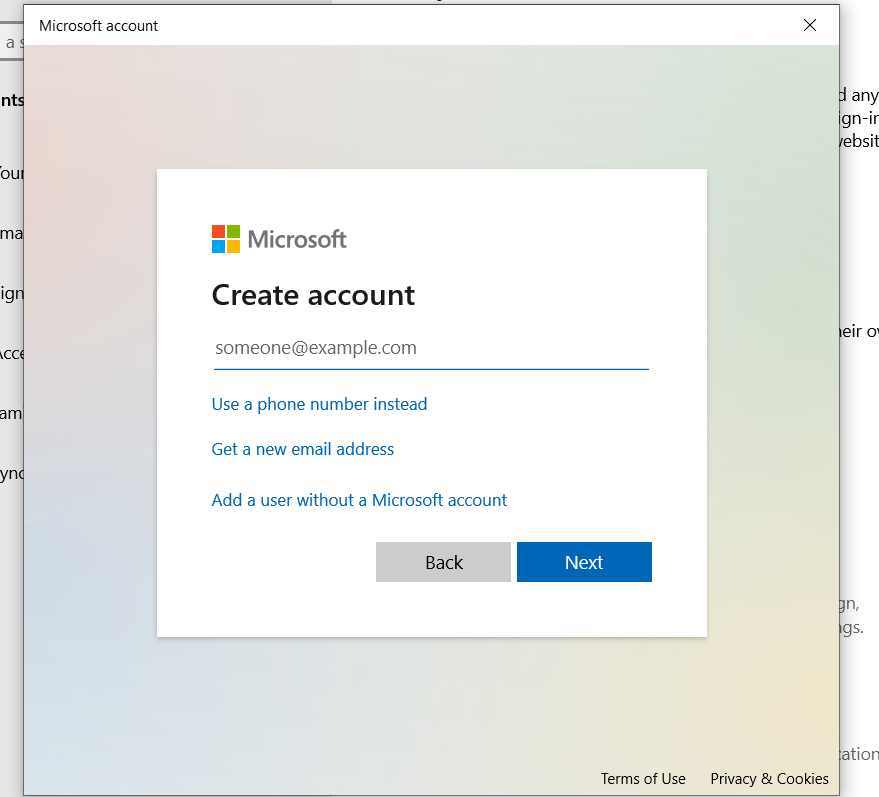This screenshot has width=879, height=797.
Task: Click the 'Create account' heading
Action: (x=313, y=295)
